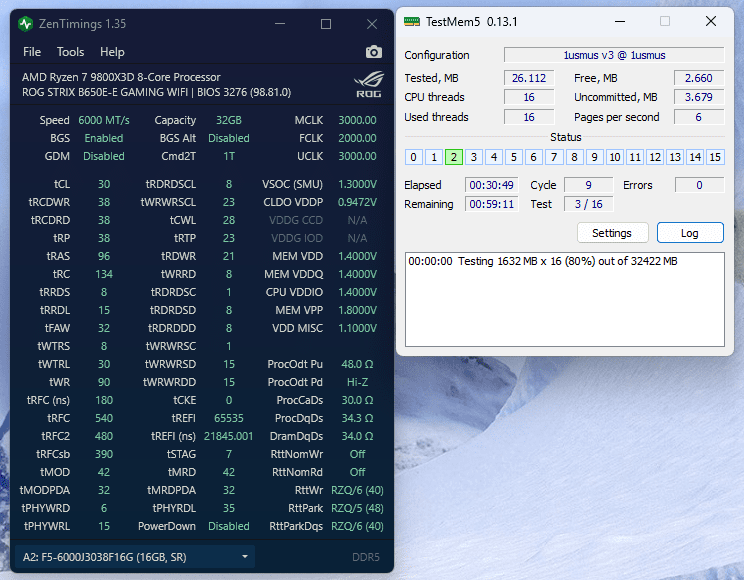Click the ZenTimings camera screenshot icon
The image size is (744, 580).
tap(373, 52)
